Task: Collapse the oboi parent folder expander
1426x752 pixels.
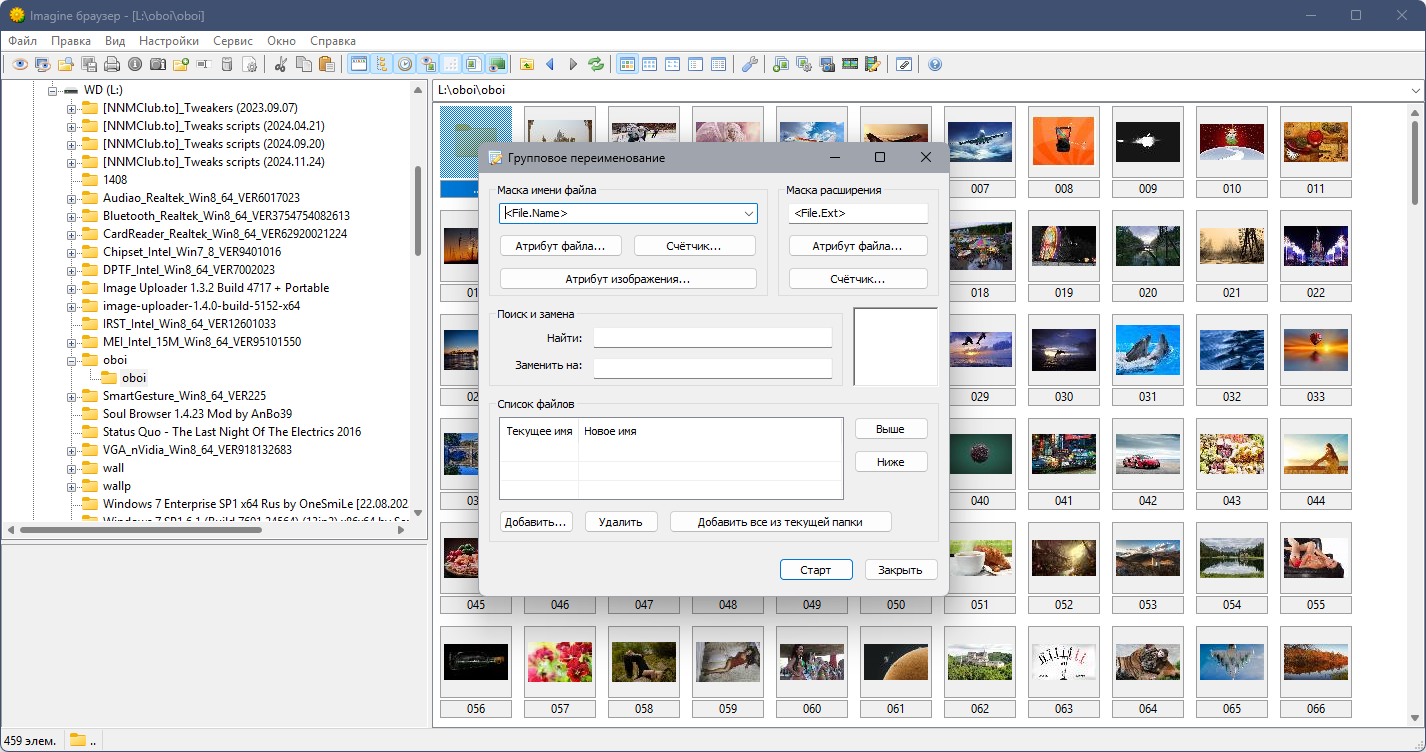Action: [x=71, y=360]
